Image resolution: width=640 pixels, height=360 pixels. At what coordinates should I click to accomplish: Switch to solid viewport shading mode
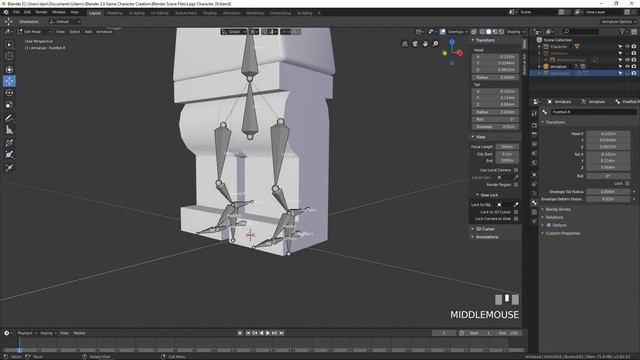click(489, 31)
